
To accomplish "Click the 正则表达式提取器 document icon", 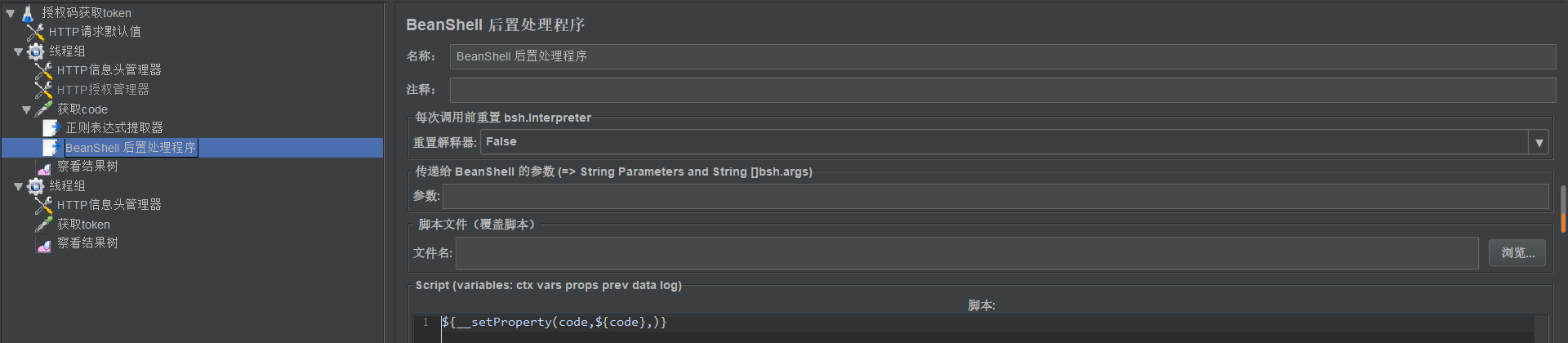I will 51,128.
